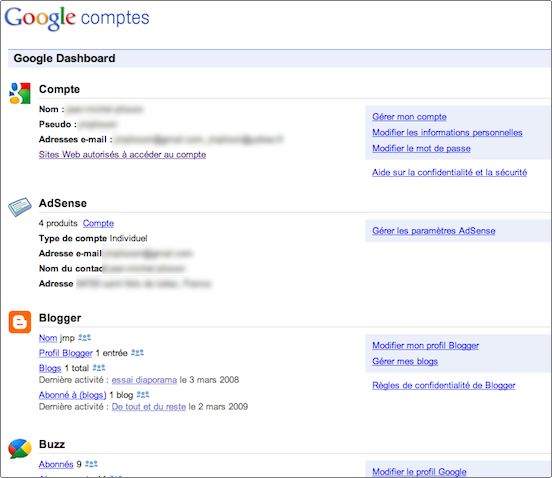Click the Buzz section icon

(x=20, y=448)
